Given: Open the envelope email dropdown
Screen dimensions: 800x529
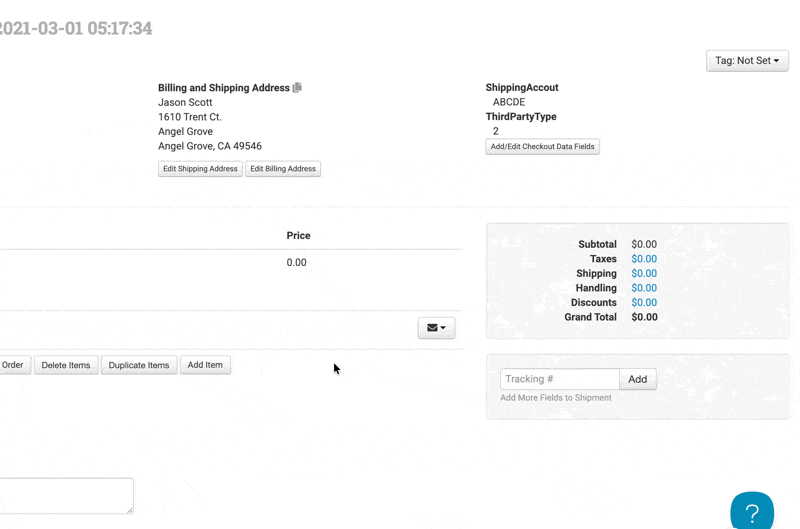Looking at the screenshot, I should click(436, 328).
